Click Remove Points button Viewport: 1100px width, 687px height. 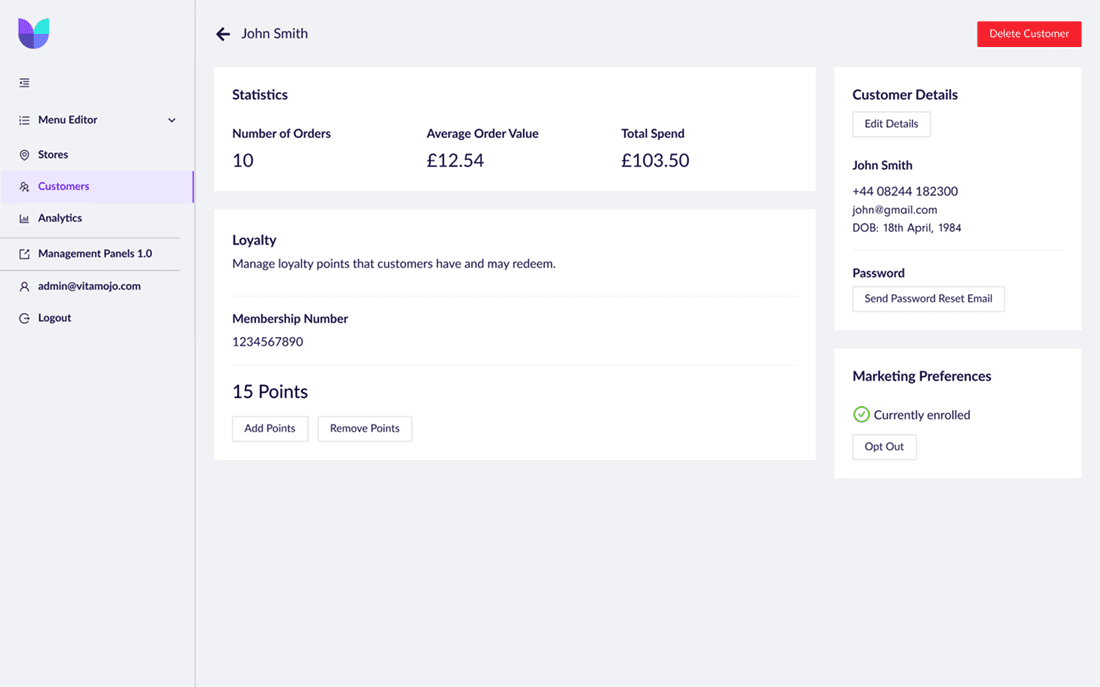click(364, 429)
